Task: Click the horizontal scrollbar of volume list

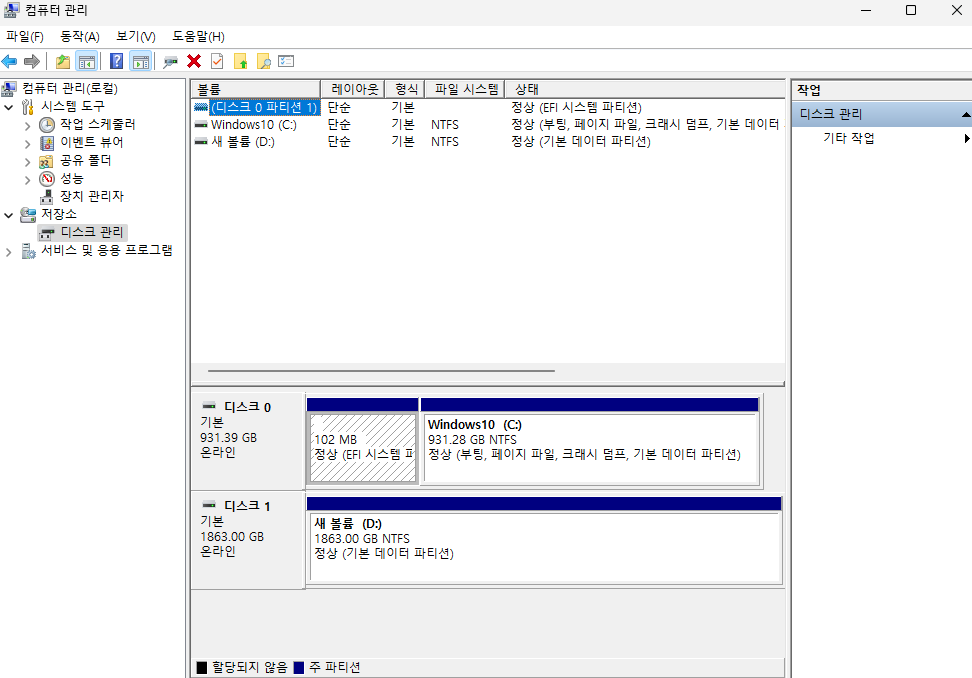Action: 381,371
